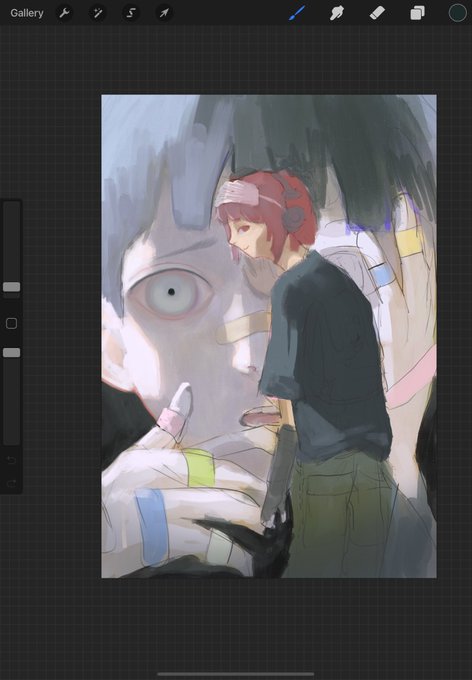Select the Brush tool
This screenshot has width=472, height=680.
[297, 13]
